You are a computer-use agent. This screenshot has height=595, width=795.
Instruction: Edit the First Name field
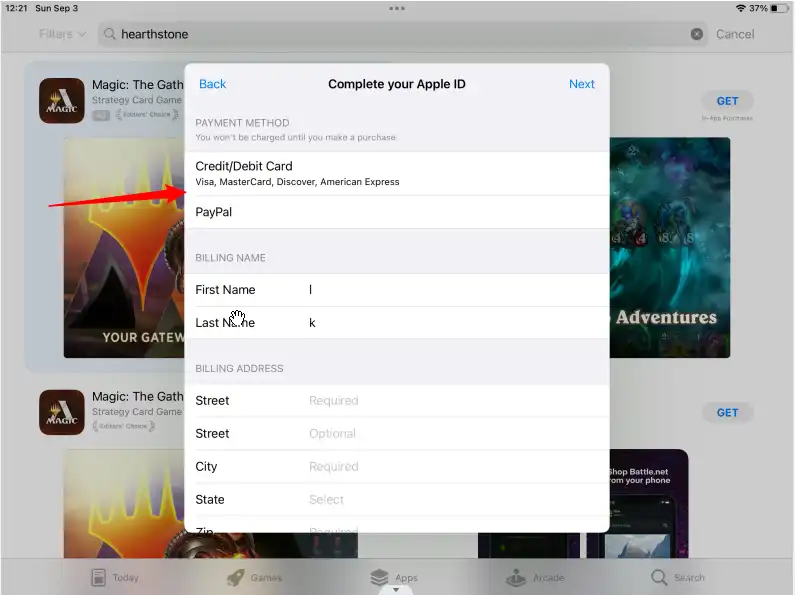click(x=450, y=290)
